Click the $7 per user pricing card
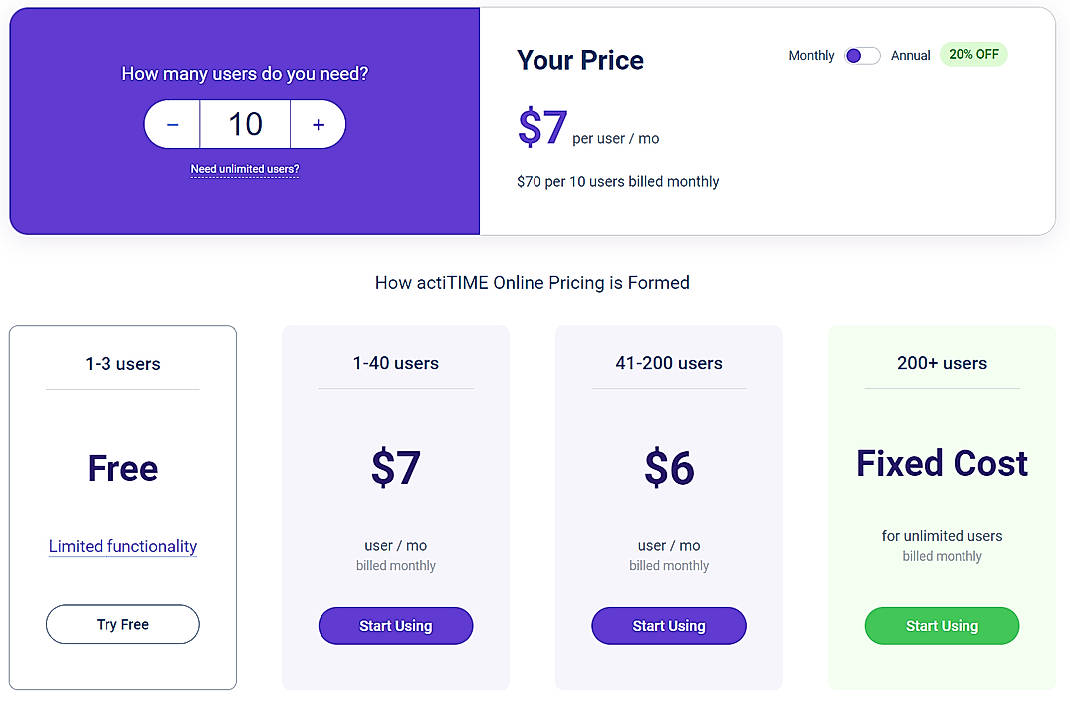Viewport: 1070px width, 702px height. point(395,468)
